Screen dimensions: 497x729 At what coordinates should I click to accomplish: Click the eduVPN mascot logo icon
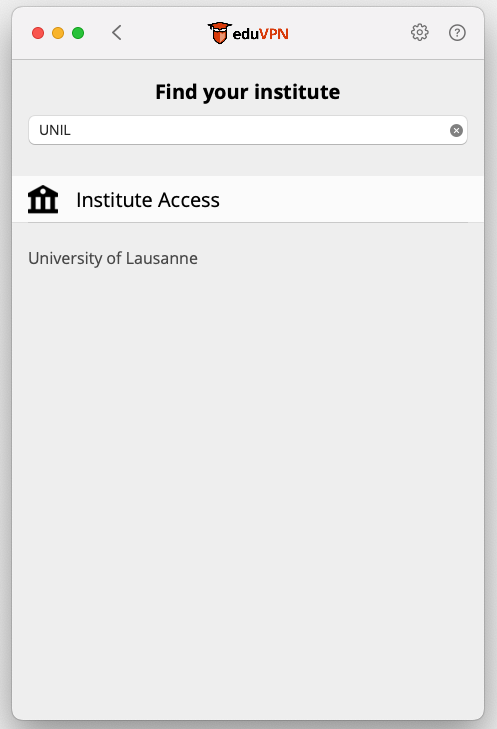(219, 33)
